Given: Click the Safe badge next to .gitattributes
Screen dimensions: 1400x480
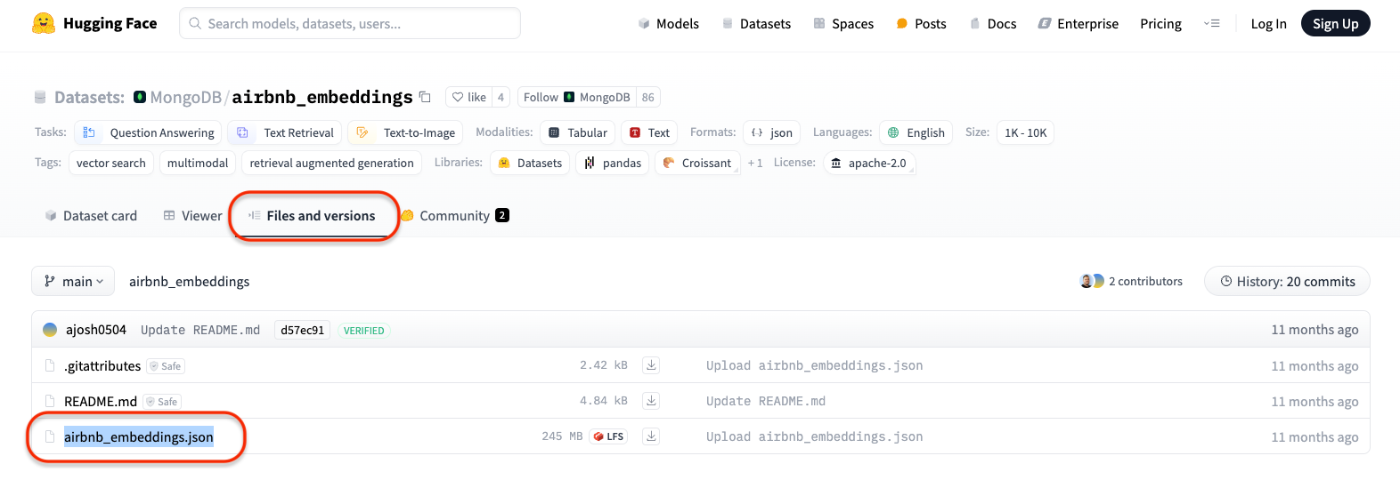Looking at the screenshot, I should pyautogui.click(x=166, y=366).
